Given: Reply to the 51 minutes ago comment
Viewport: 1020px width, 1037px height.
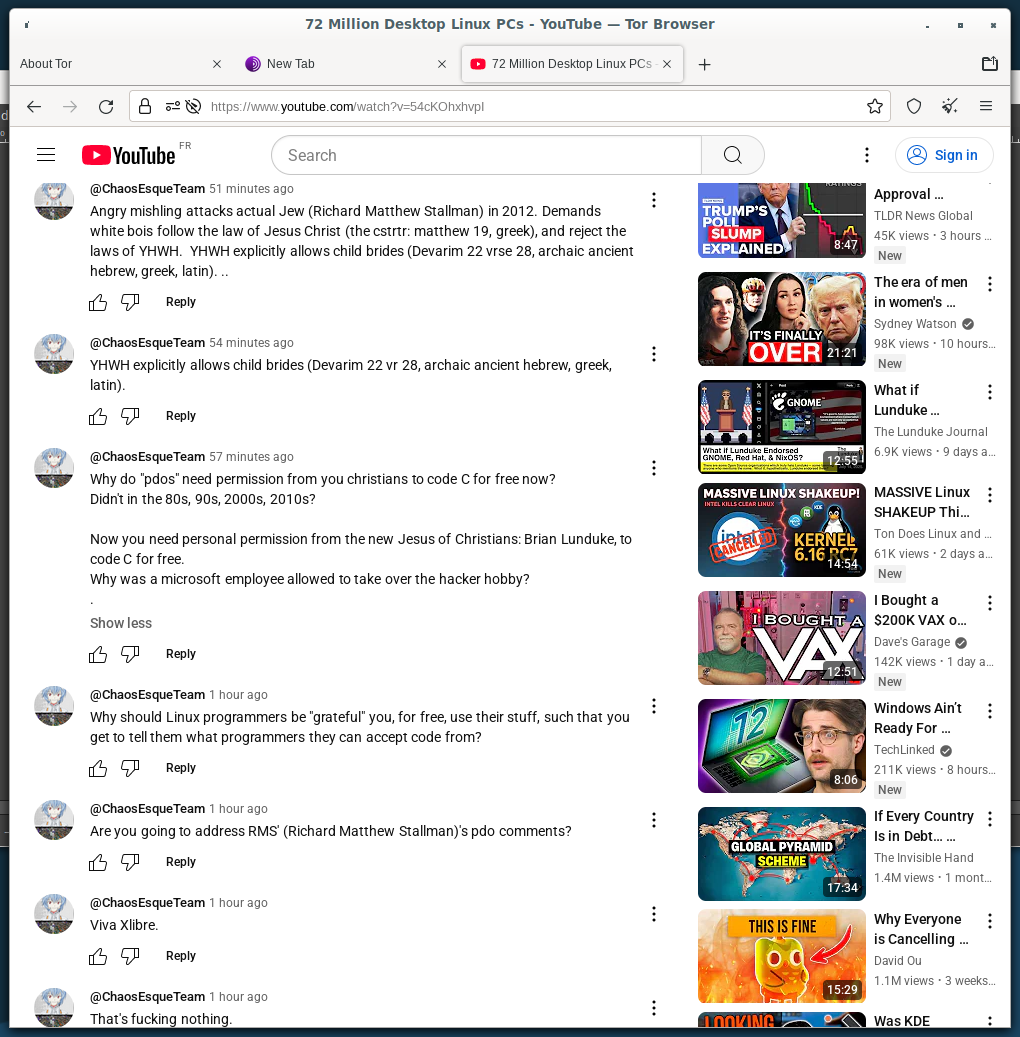Looking at the screenshot, I should (181, 302).
